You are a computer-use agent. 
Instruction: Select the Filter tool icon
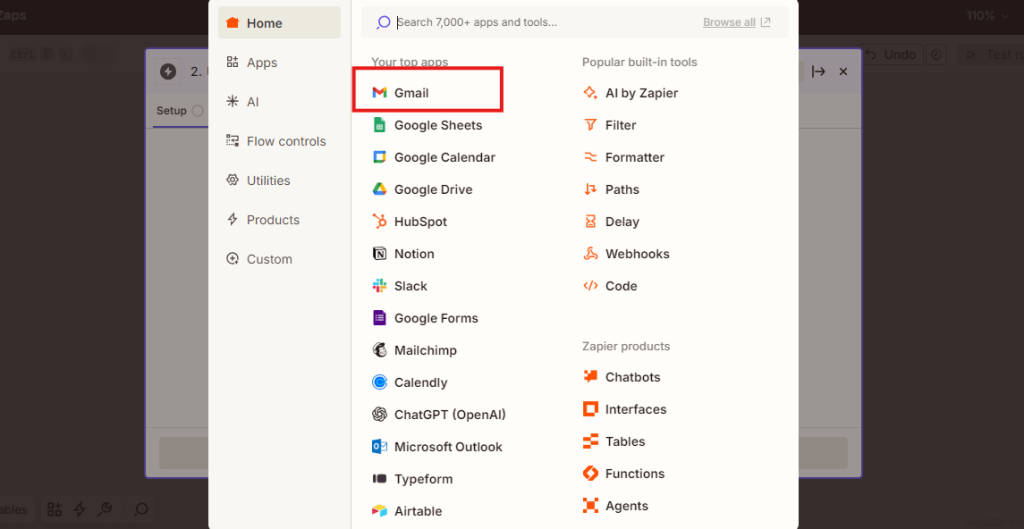point(590,125)
